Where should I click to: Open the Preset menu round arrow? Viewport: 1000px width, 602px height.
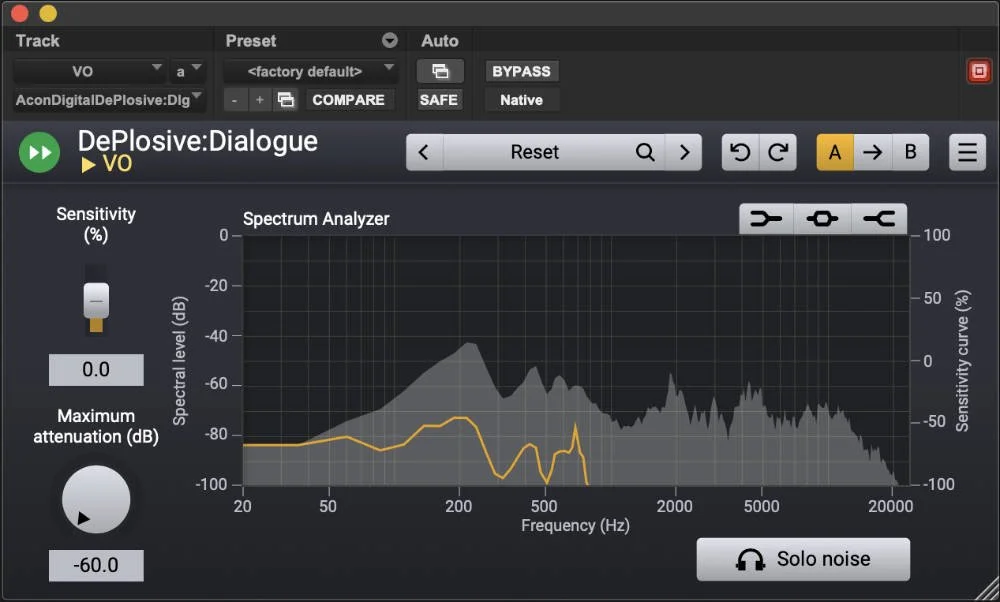coord(390,41)
